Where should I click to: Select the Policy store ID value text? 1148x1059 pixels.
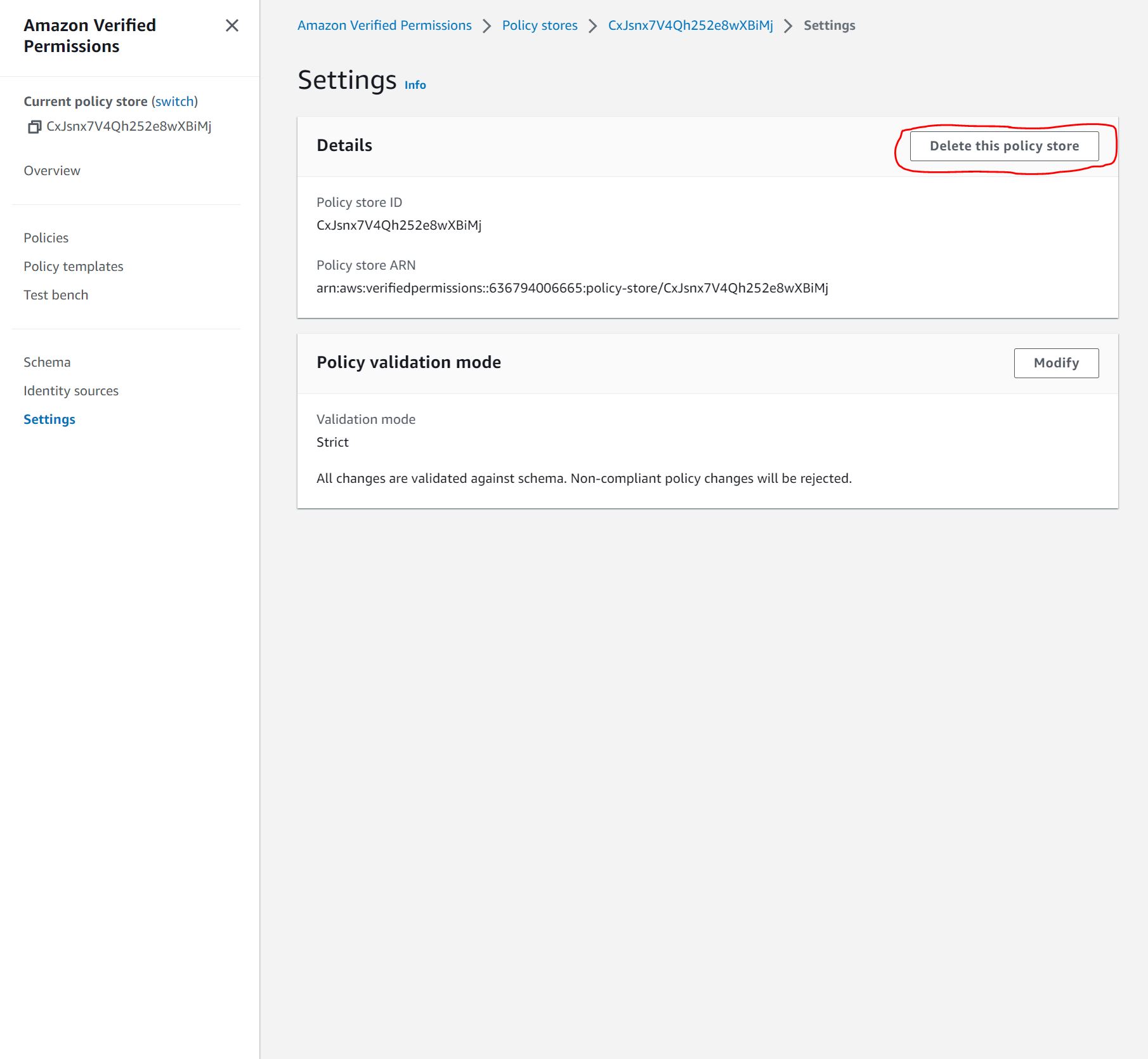399,225
